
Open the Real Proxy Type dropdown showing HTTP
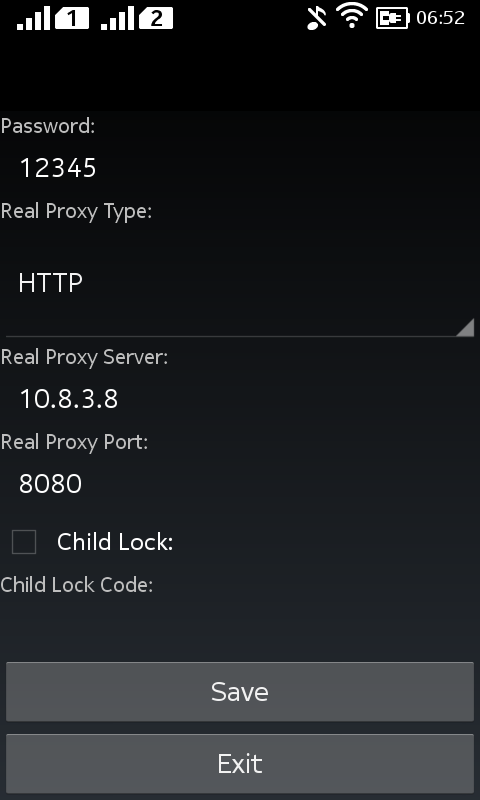click(x=240, y=282)
